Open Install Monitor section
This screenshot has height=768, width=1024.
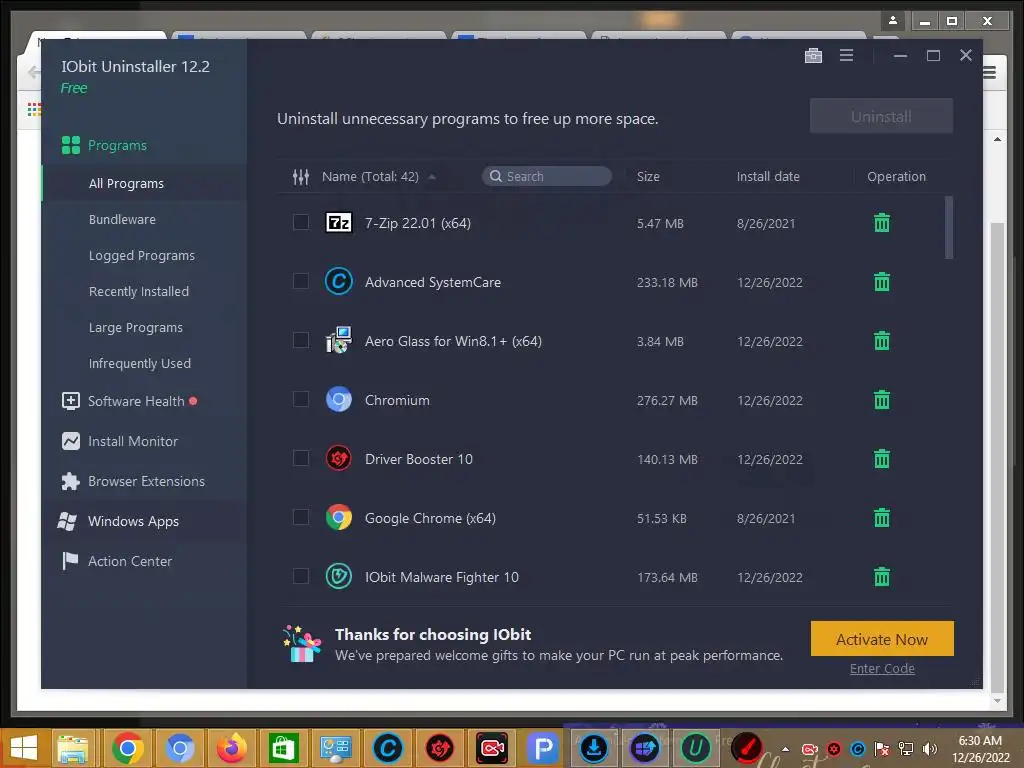133,441
